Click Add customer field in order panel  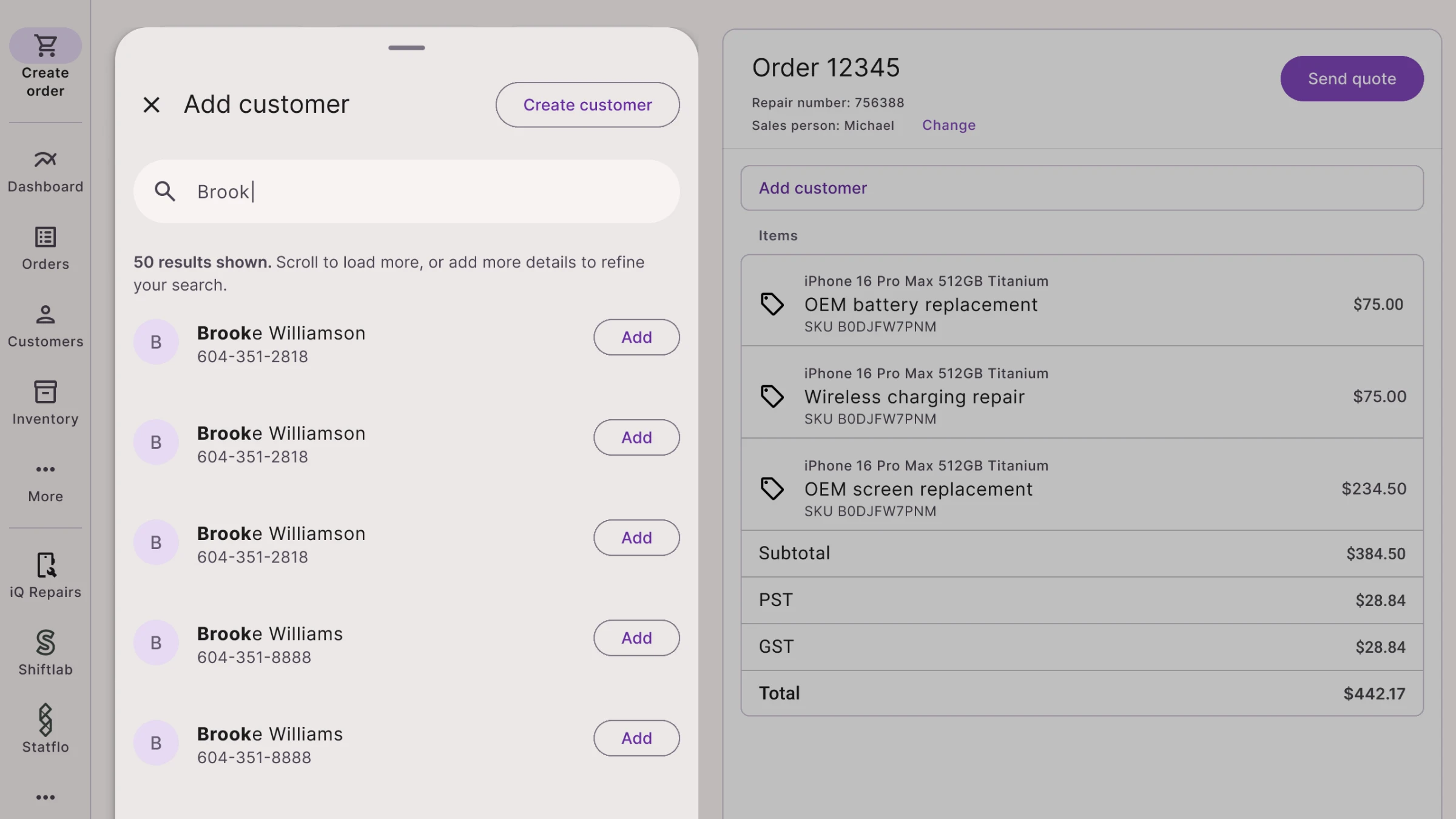click(x=1082, y=188)
